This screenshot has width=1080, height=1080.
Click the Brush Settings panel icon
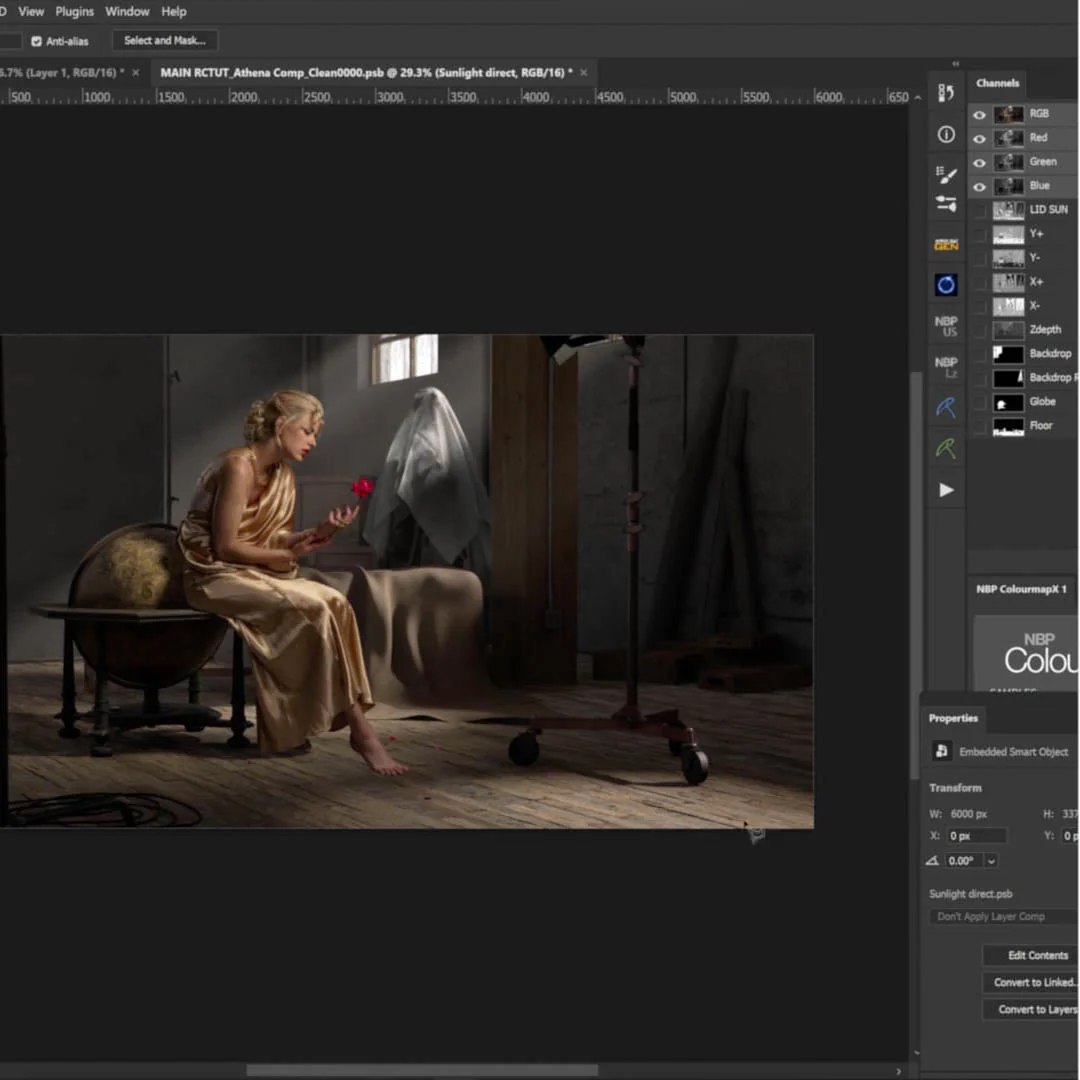tap(946, 171)
